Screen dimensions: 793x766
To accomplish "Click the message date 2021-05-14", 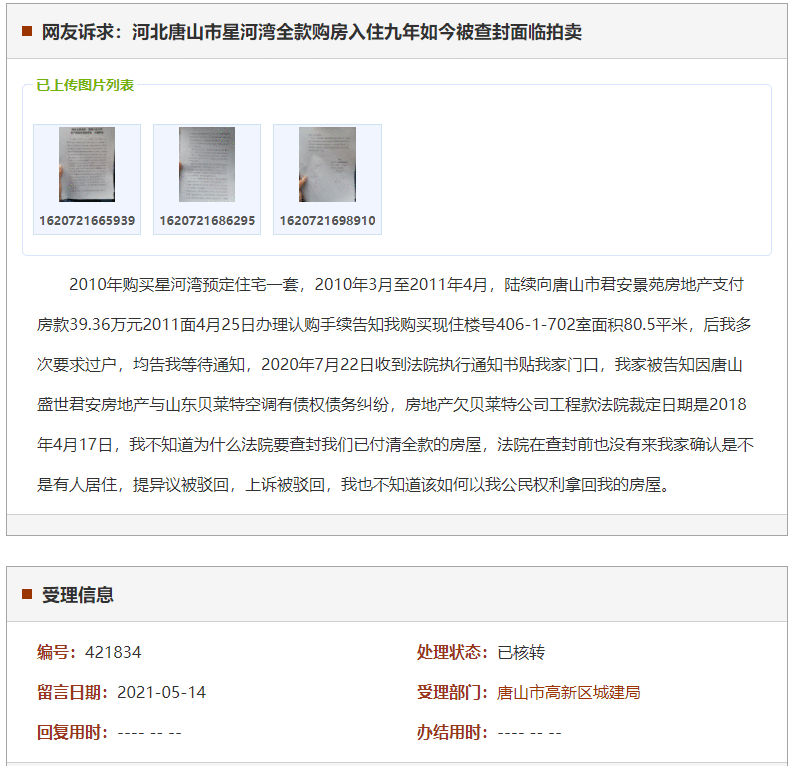I will tap(161, 692).
